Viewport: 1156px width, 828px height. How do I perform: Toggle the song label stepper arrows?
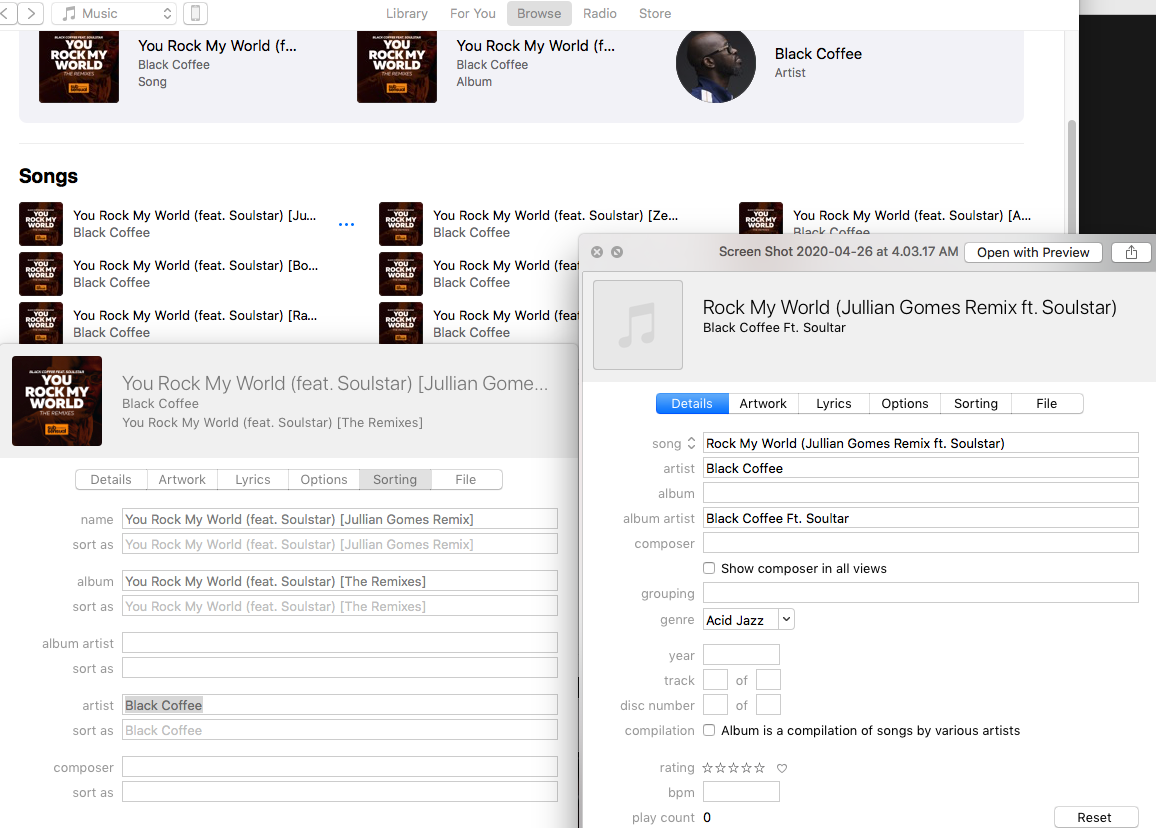coord(691,443)
